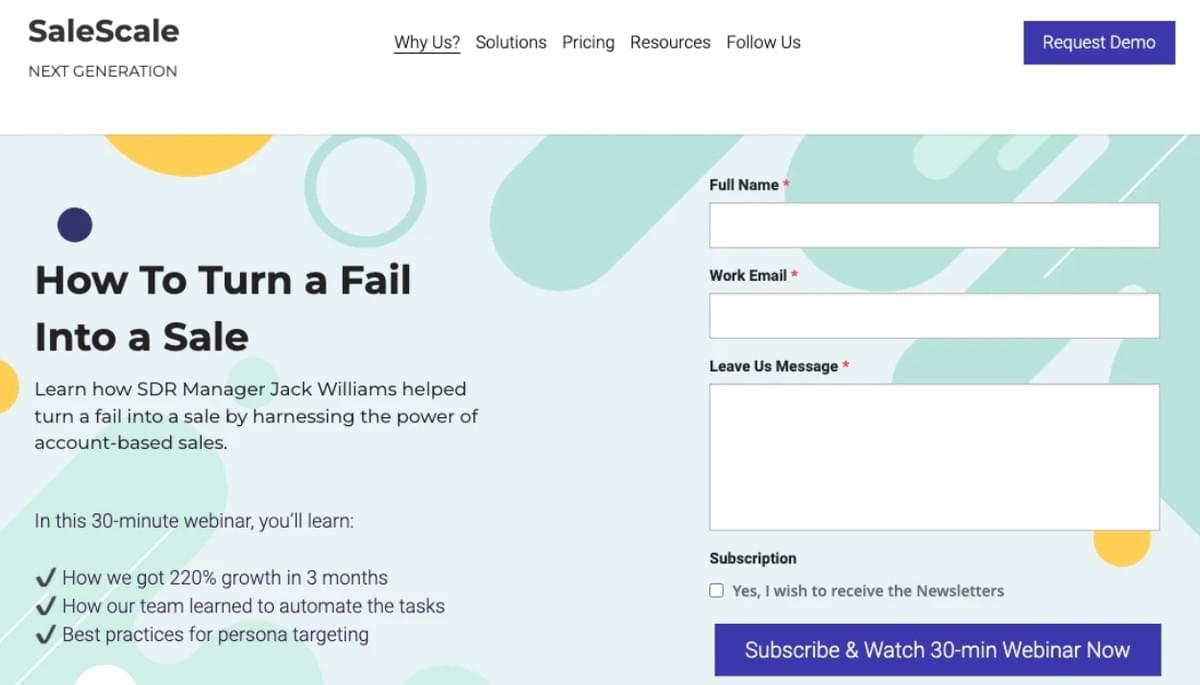
Task: Click the yellow circle below message box
Action: pos(1121,545)
